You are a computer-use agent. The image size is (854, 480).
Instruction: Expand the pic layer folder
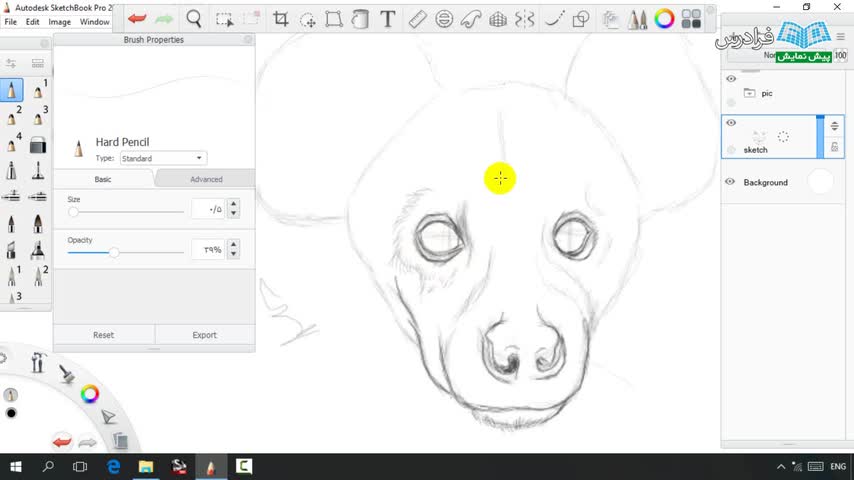click(x=750, y=93)
